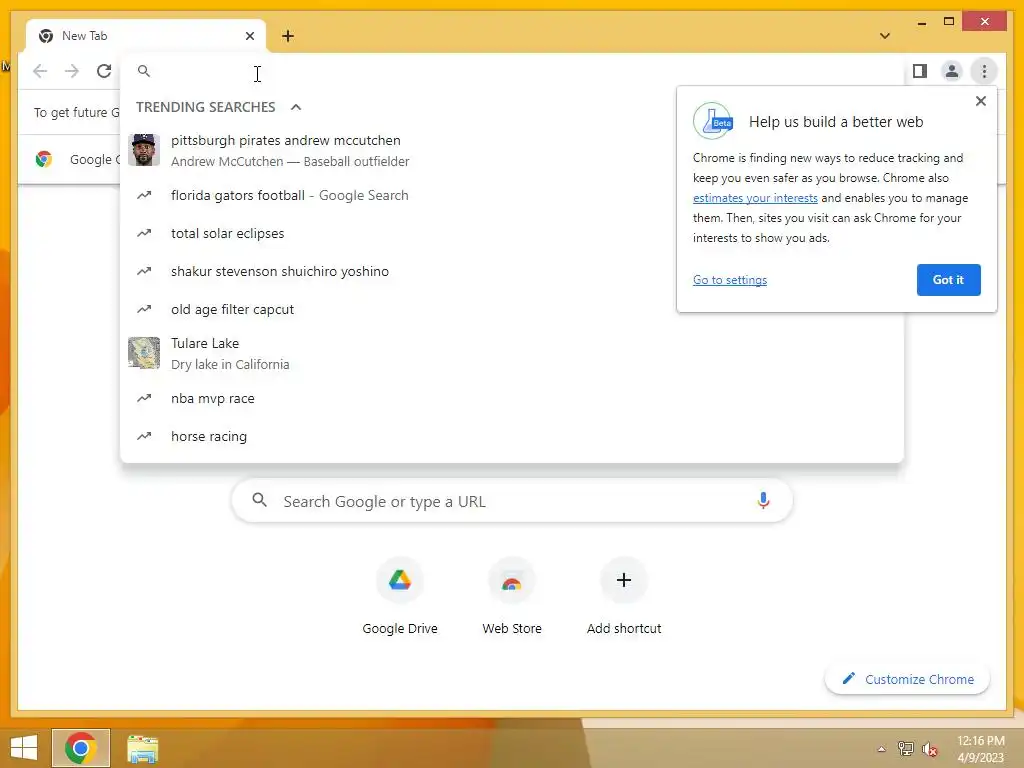Viewport: 1024px width, 768px height.
Task: Go back using the back arrow
Action: [40, 71]
